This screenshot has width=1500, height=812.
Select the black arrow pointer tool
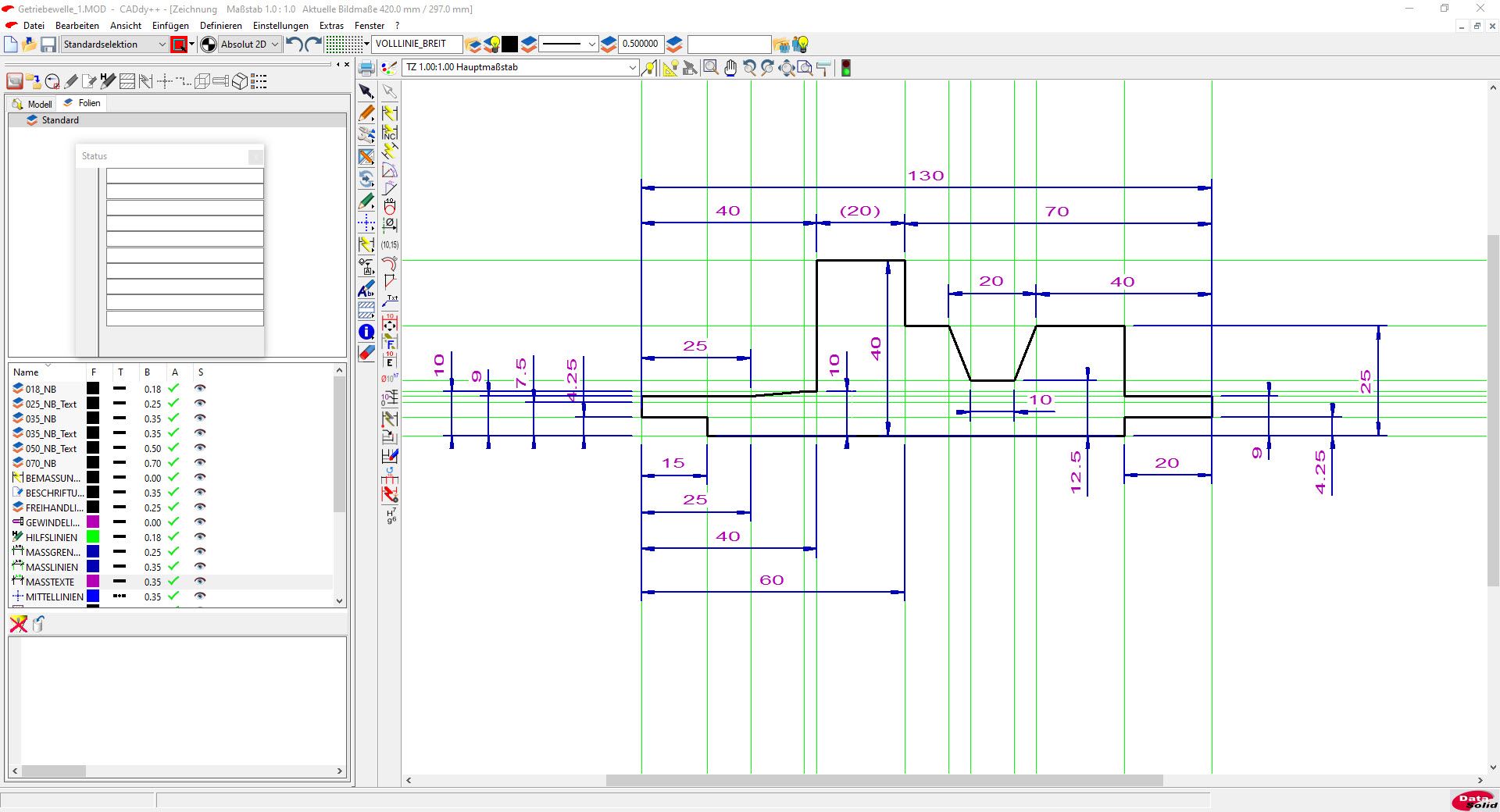point(366,92)
